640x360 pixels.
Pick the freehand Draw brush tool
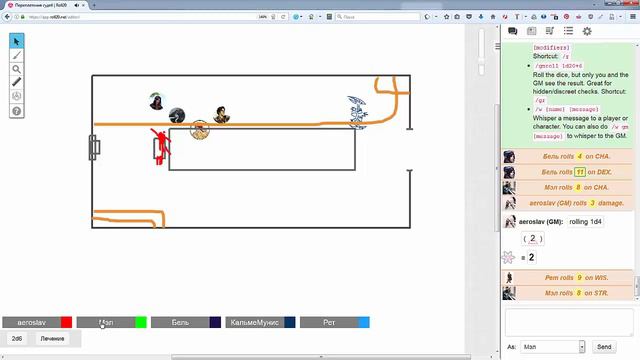click(16, 56)
